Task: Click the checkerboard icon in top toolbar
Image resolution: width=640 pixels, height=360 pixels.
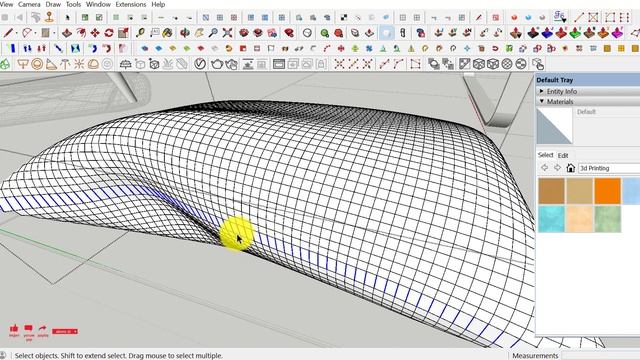Action: click(x=344, y=18)
